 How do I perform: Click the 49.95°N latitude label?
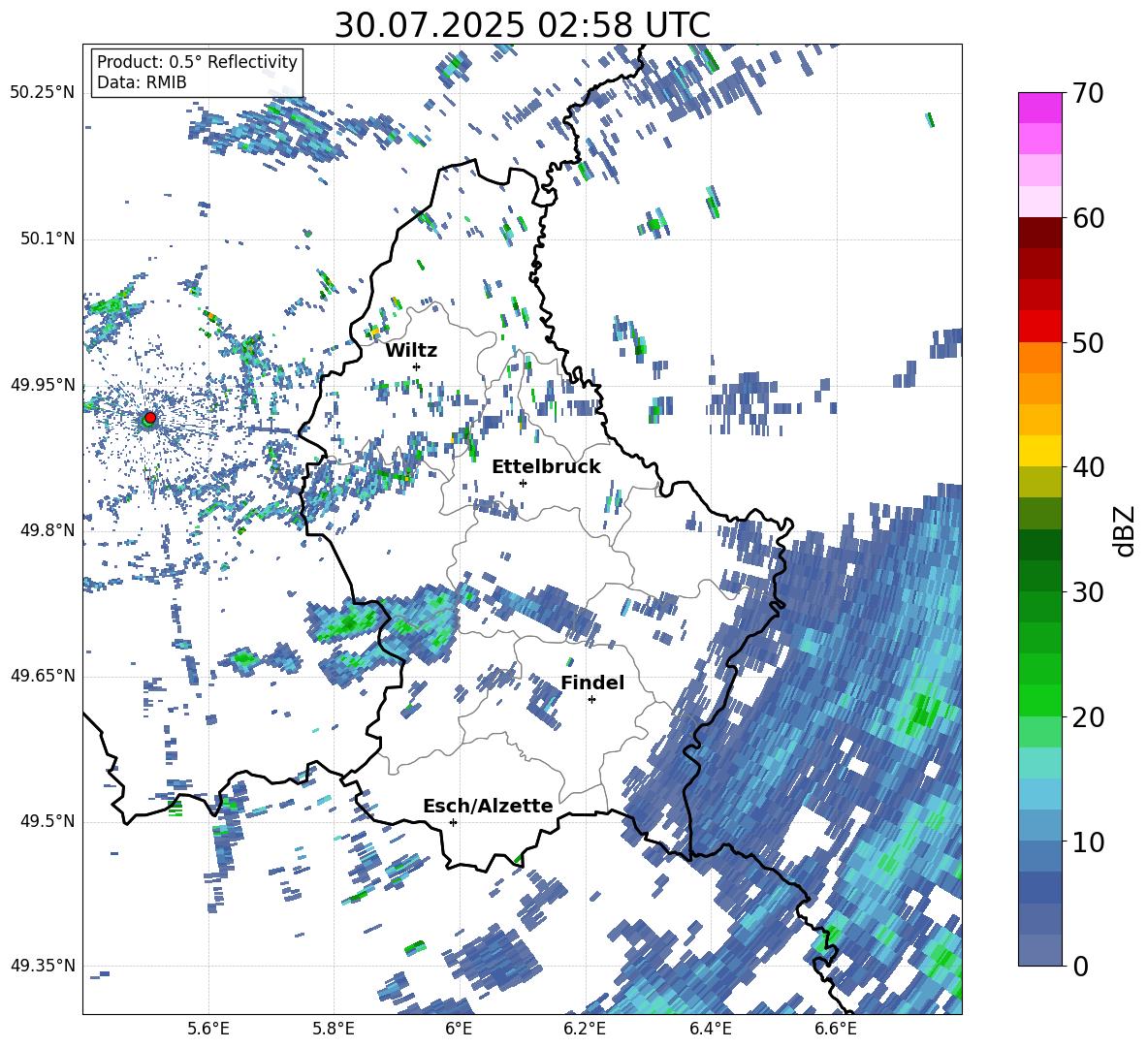tap(43, 384)
